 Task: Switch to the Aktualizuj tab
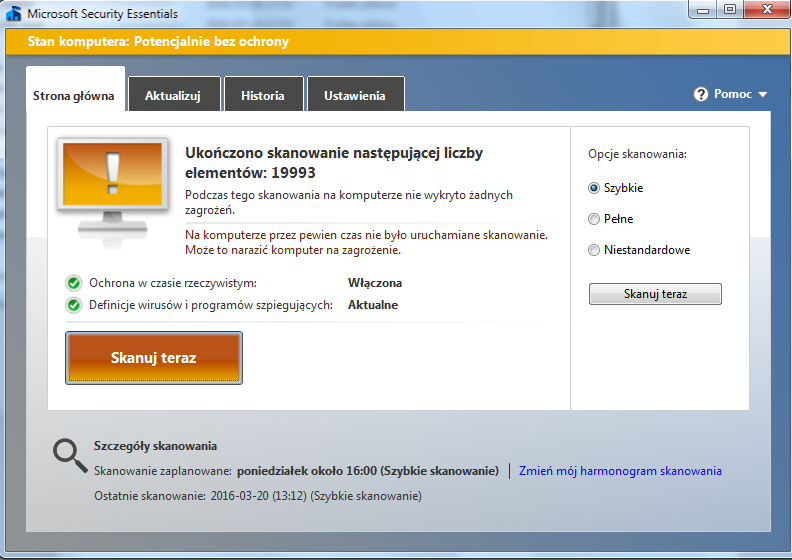click(173, 95)
